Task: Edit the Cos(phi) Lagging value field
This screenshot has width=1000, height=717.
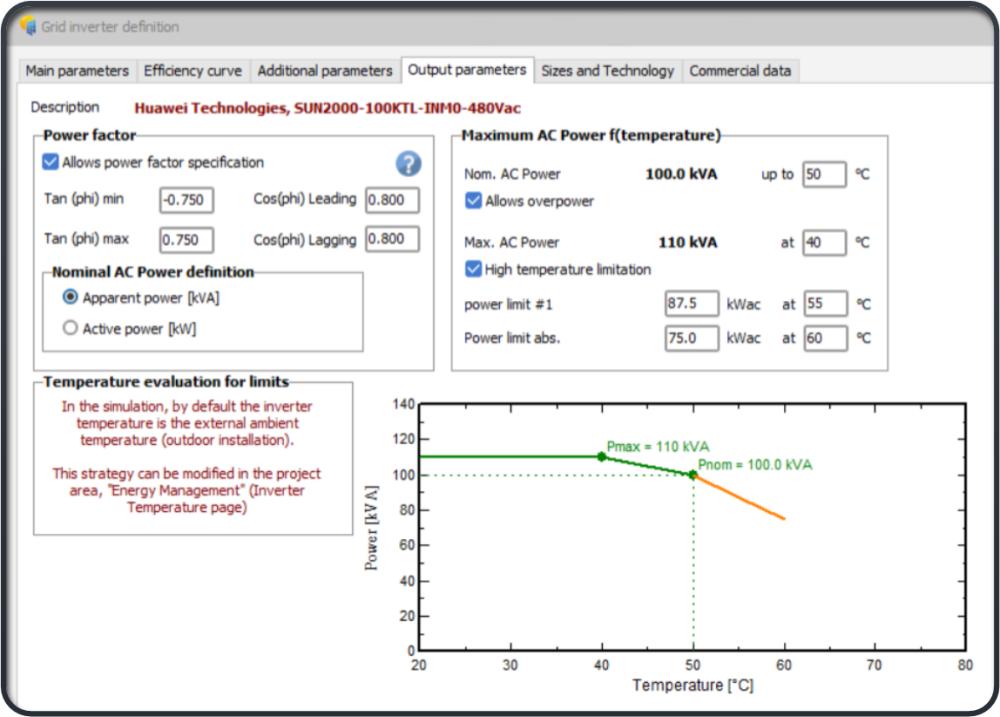Action: pyautogui.click(x=391, y=239)
